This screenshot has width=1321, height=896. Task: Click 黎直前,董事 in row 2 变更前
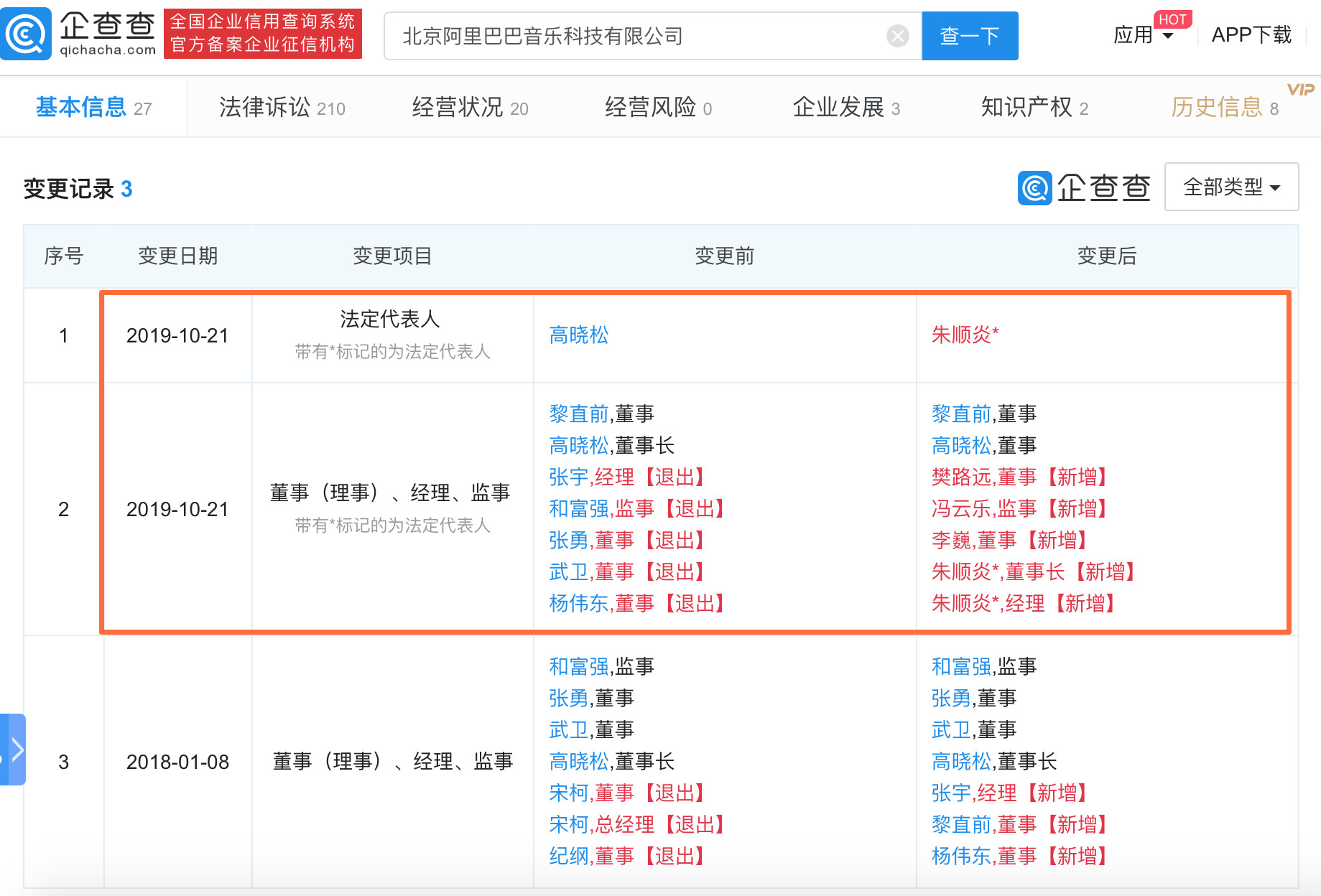pos(601,414)
